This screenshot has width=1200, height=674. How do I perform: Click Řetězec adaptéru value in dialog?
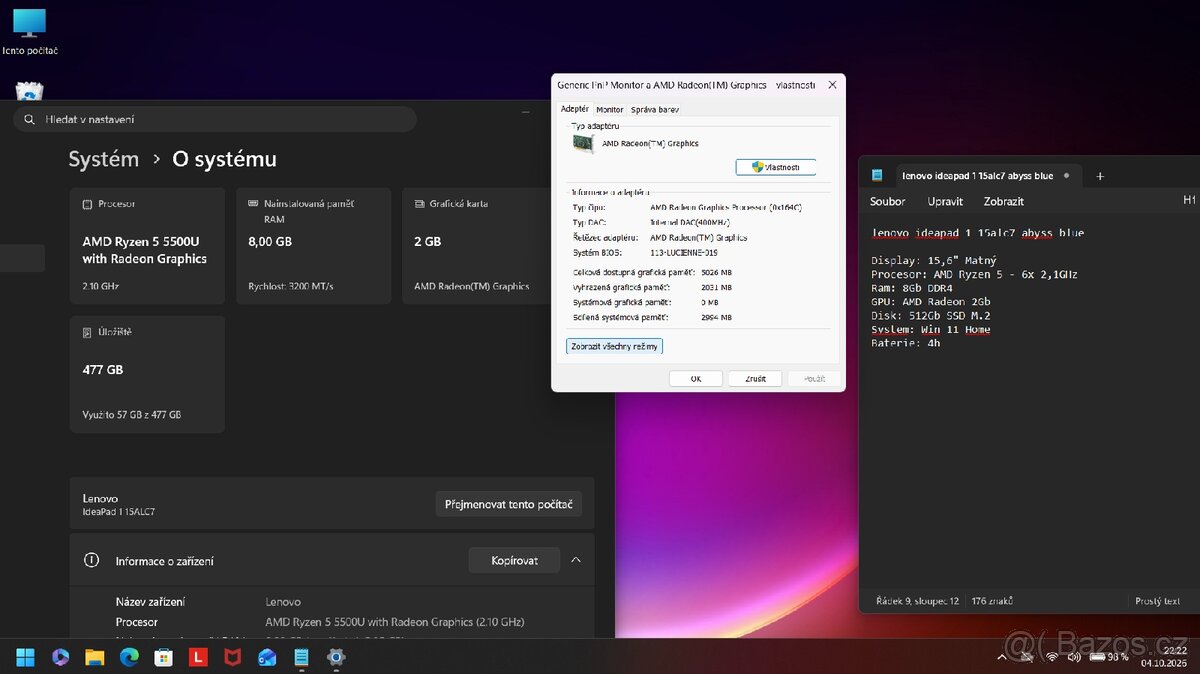[x=698, y=238]
